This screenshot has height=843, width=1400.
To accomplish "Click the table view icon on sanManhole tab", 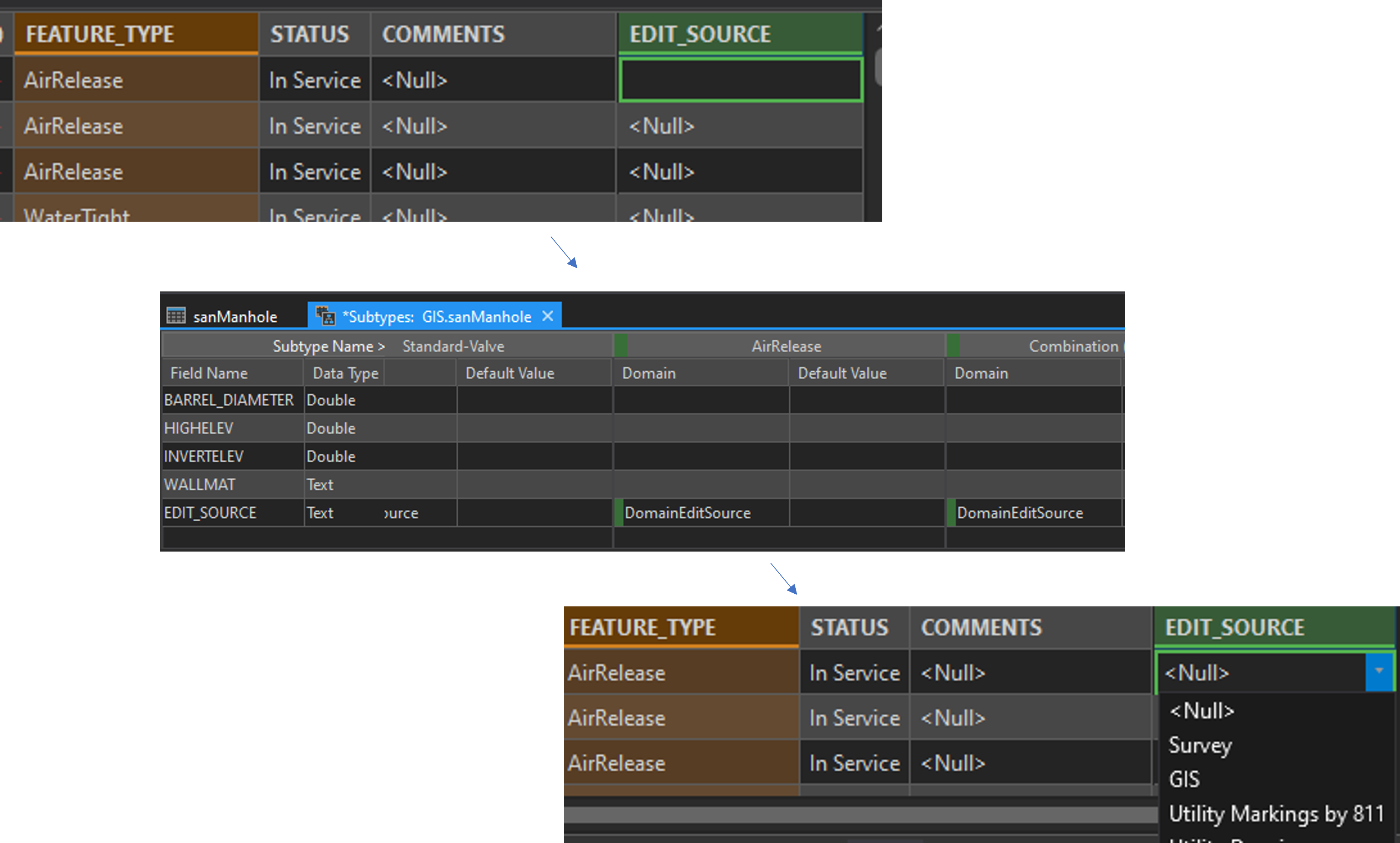I will (x=177, y=316).
